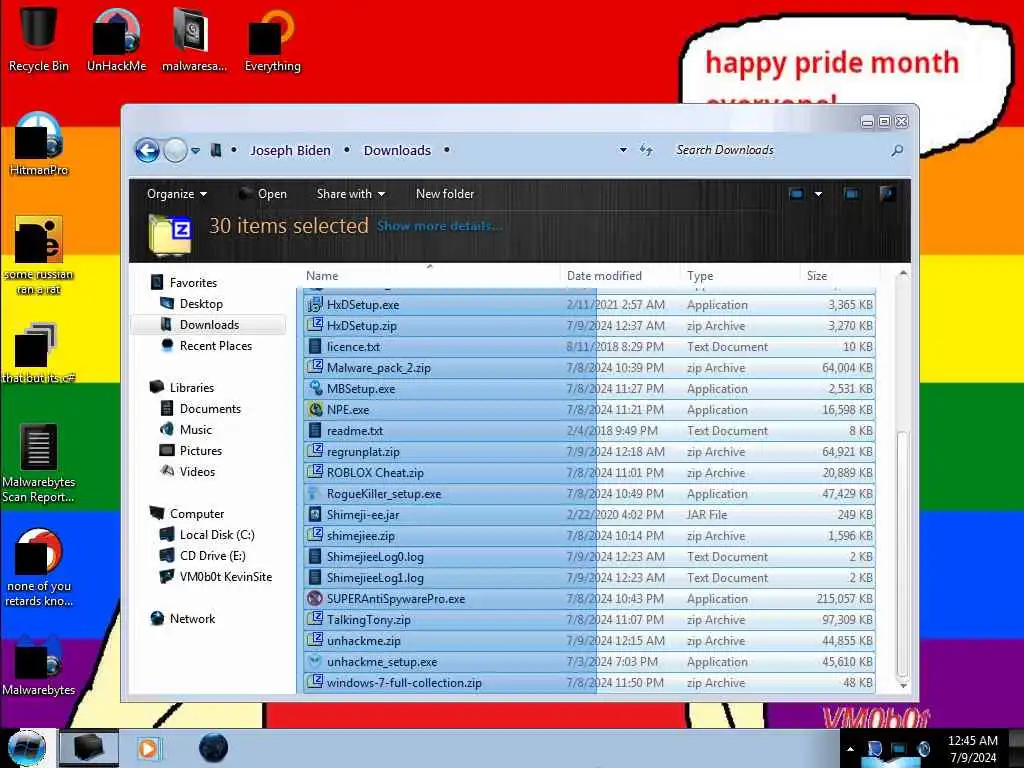Screen dimensions: 1024x768
Task: Click the scrollbar down arrow
Action: [903, 685]
